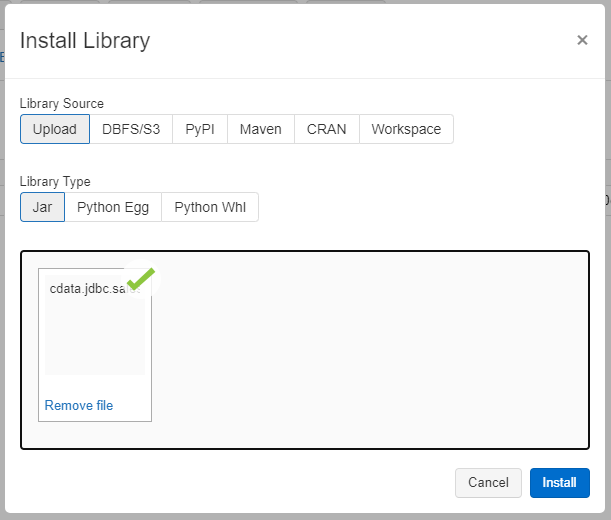Choose Workspace library source
The width and height of the screenshot is (611, 520).
(x=406, y=129)
